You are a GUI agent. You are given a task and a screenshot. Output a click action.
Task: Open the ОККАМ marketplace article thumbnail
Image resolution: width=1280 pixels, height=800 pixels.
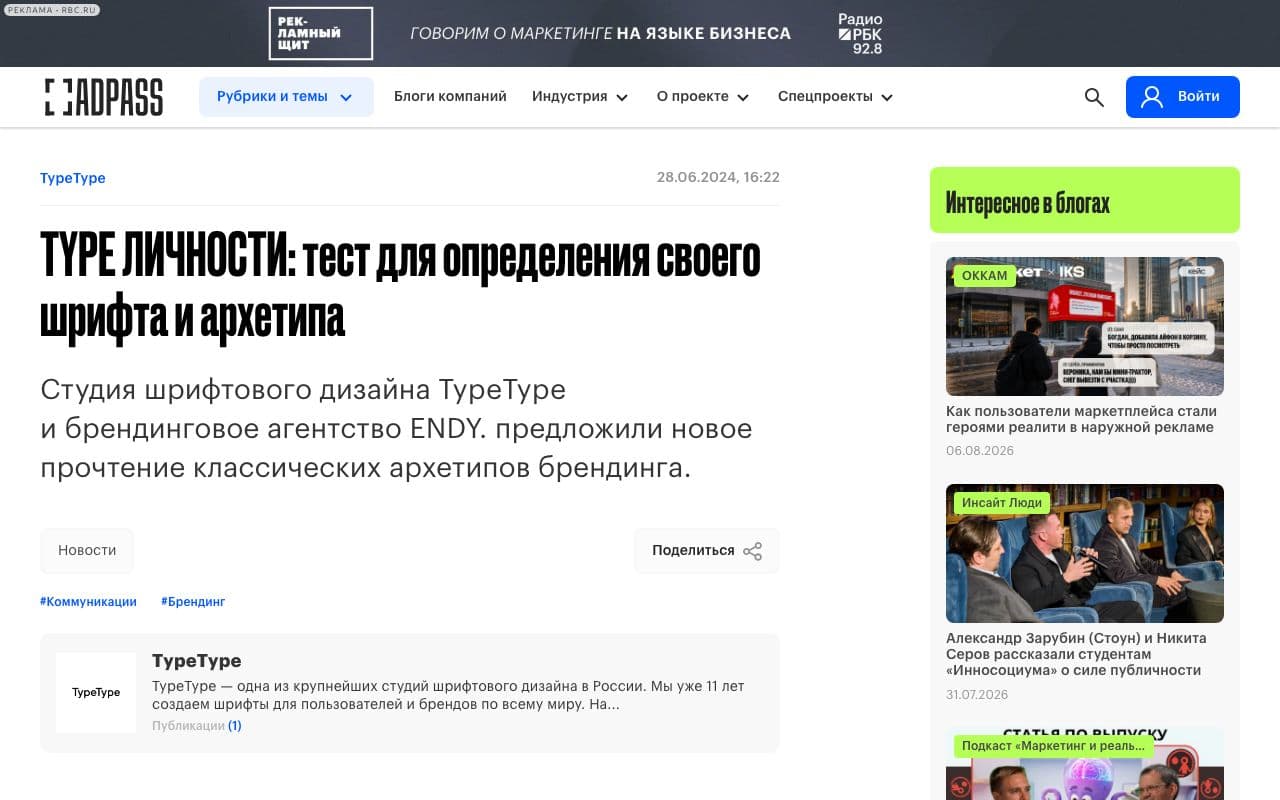pos(1085,327)
